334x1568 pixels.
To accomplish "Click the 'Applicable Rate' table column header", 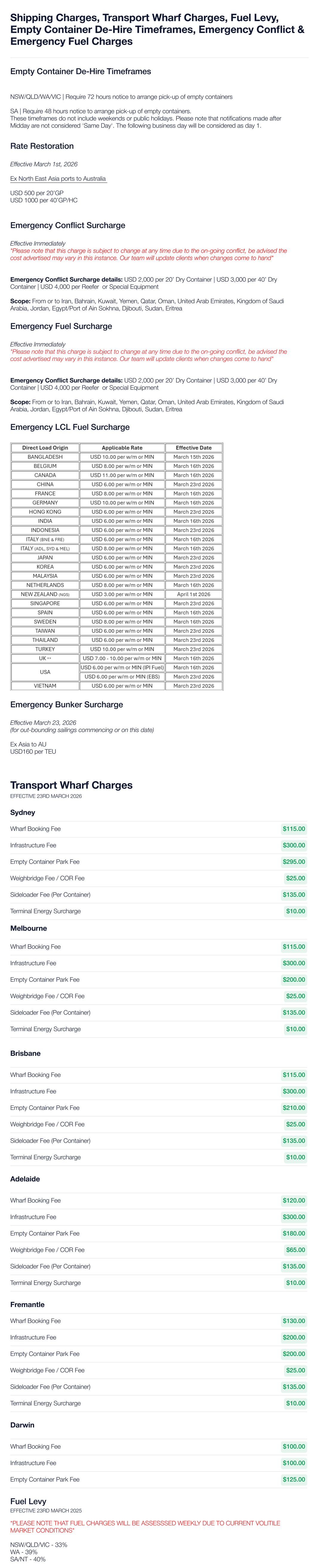I will (122, 447).
